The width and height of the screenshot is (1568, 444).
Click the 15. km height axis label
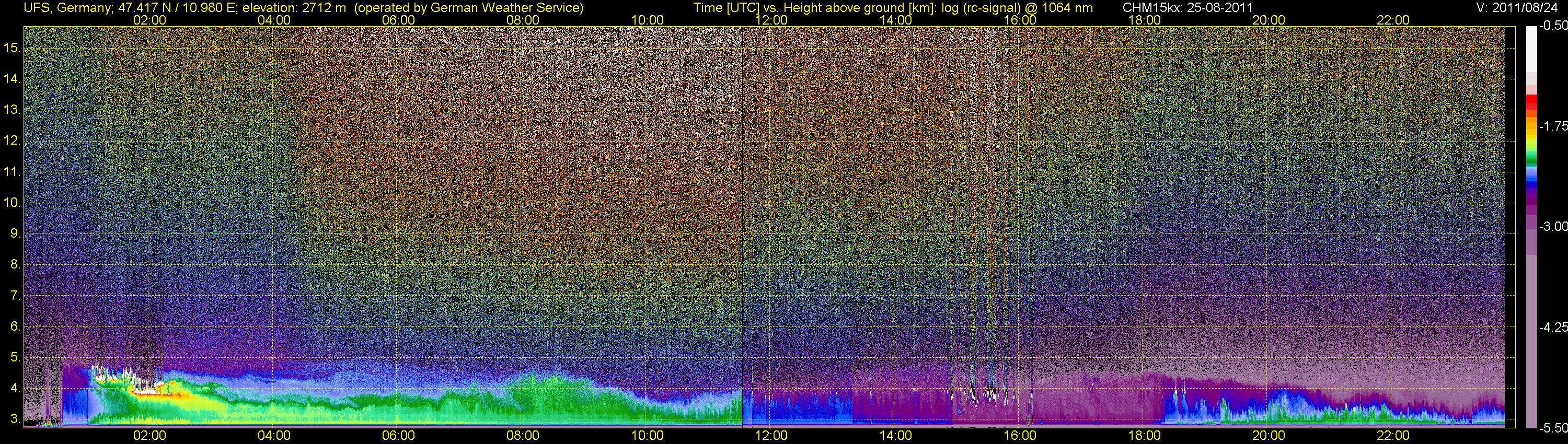(x=11, y=48)
